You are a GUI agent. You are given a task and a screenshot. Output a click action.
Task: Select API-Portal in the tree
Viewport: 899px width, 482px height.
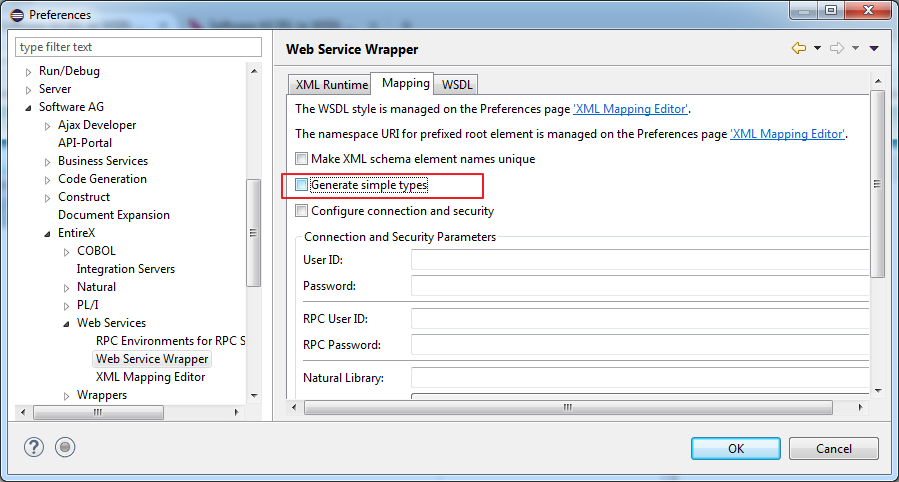coord(85,143)
